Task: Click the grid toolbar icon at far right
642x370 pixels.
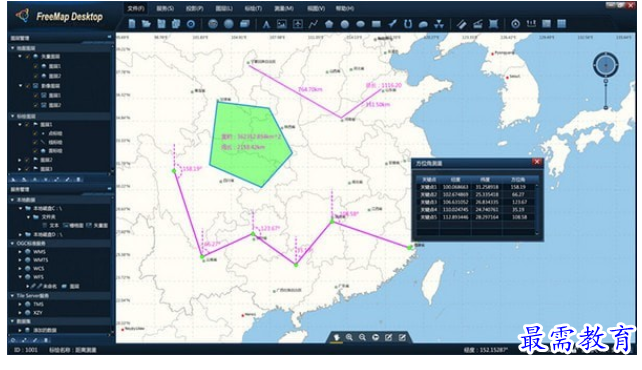Action: click(x=562, y=24)
